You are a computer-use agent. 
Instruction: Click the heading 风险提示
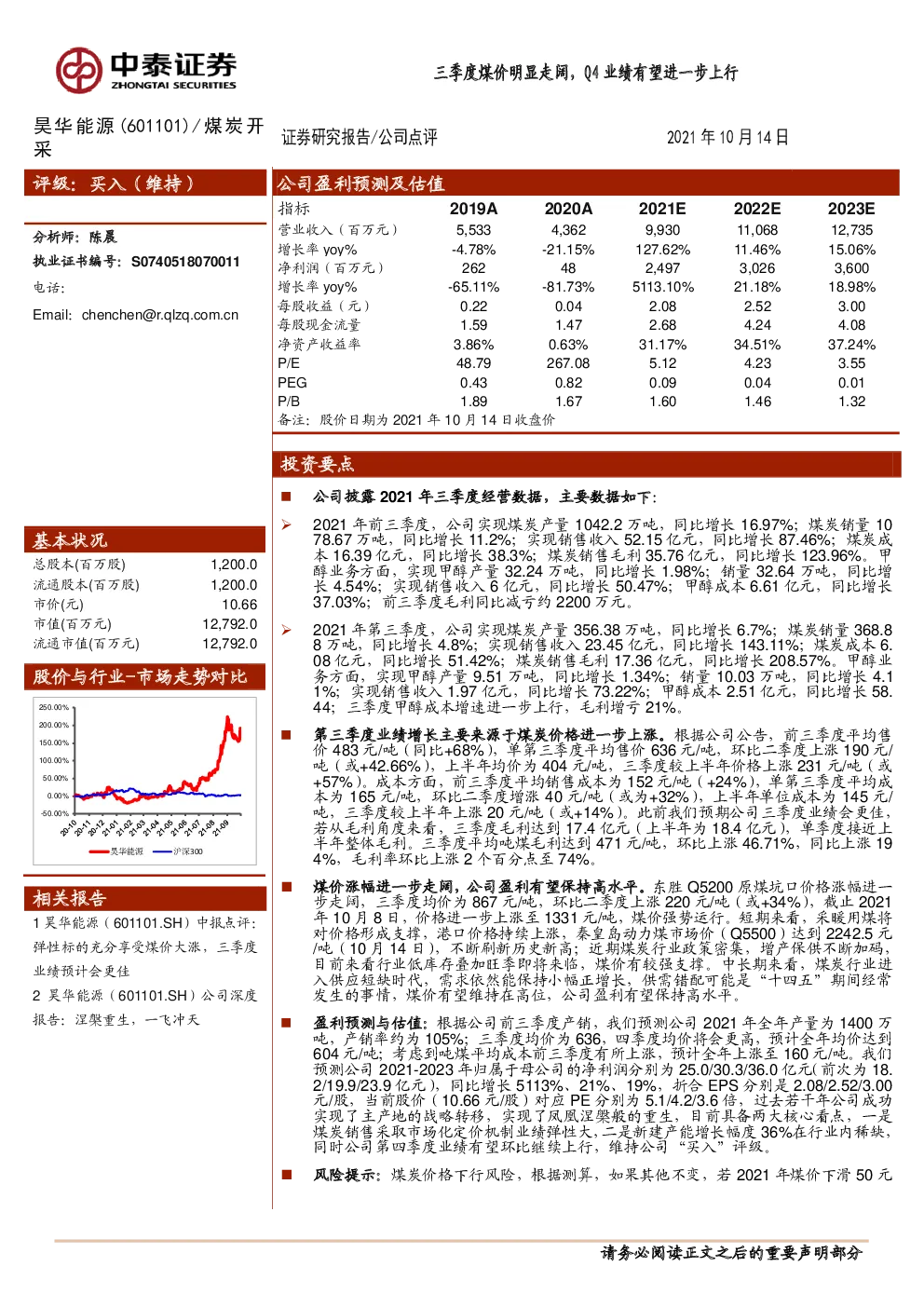pos(346,1175)
